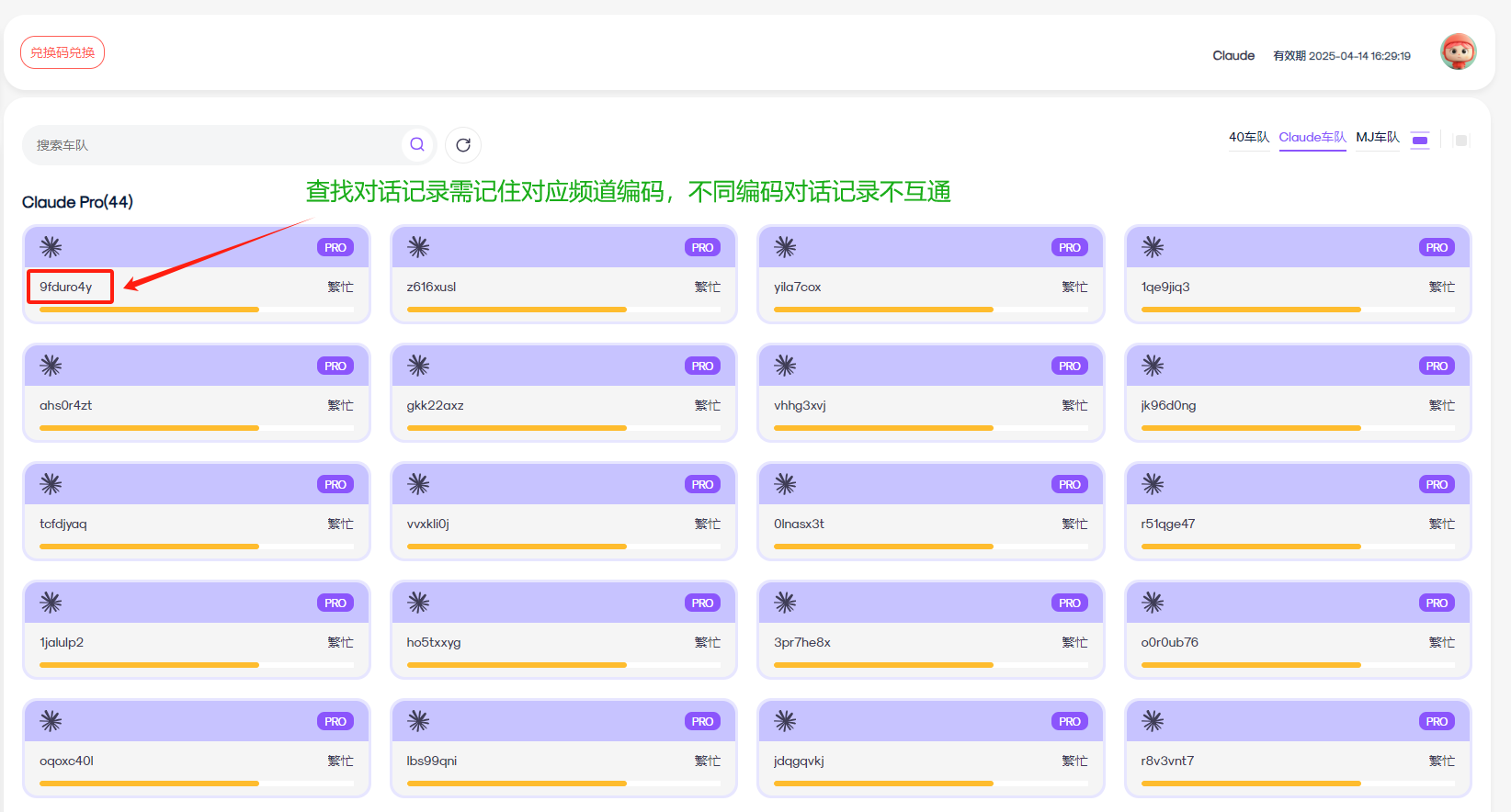Click the progress bar on yila7cox card
1511x812 pixels.
931,310
